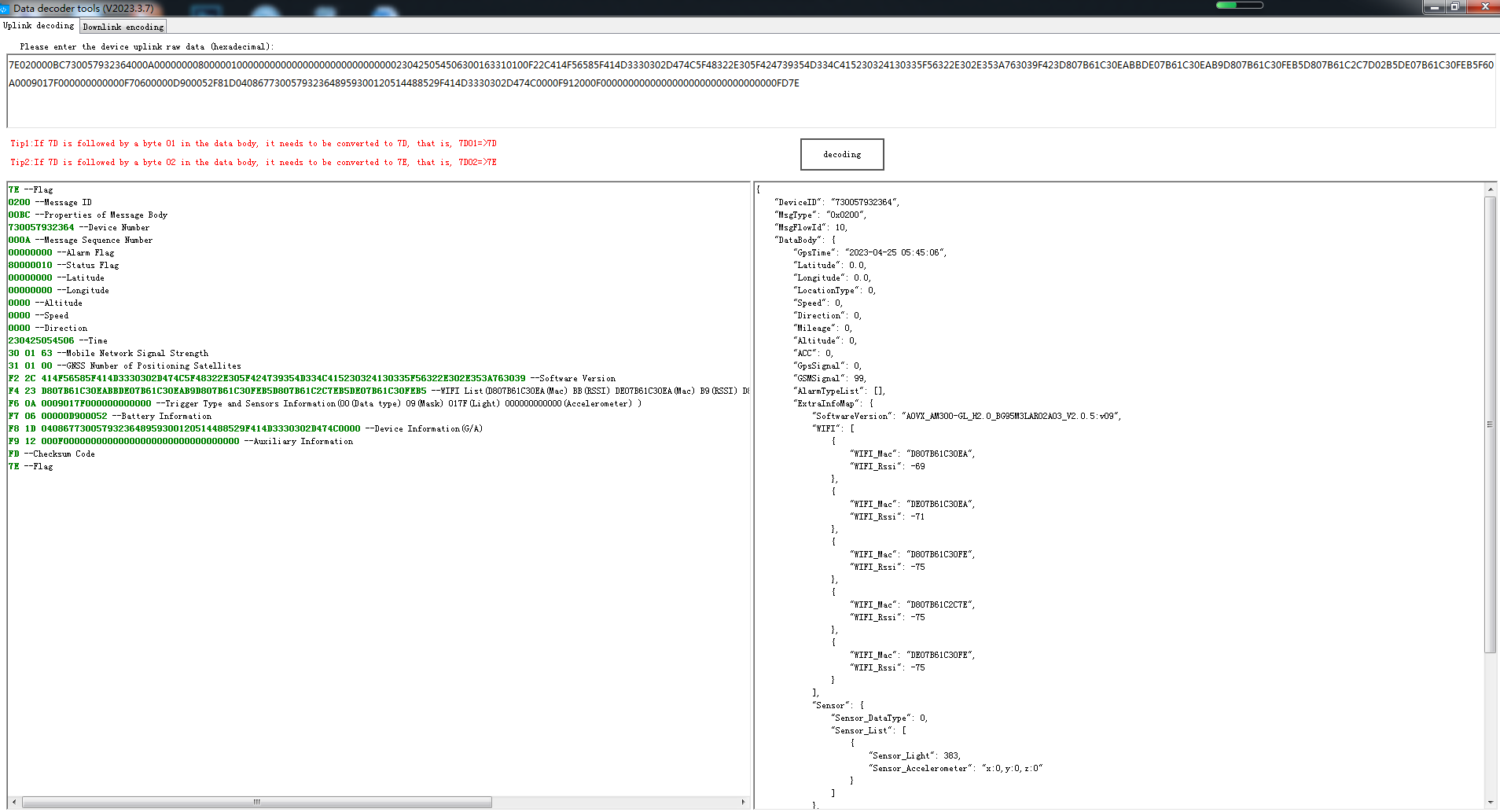
Task: Click the horizontal scrollbar thumb in parsed panel
Action: 256,802
